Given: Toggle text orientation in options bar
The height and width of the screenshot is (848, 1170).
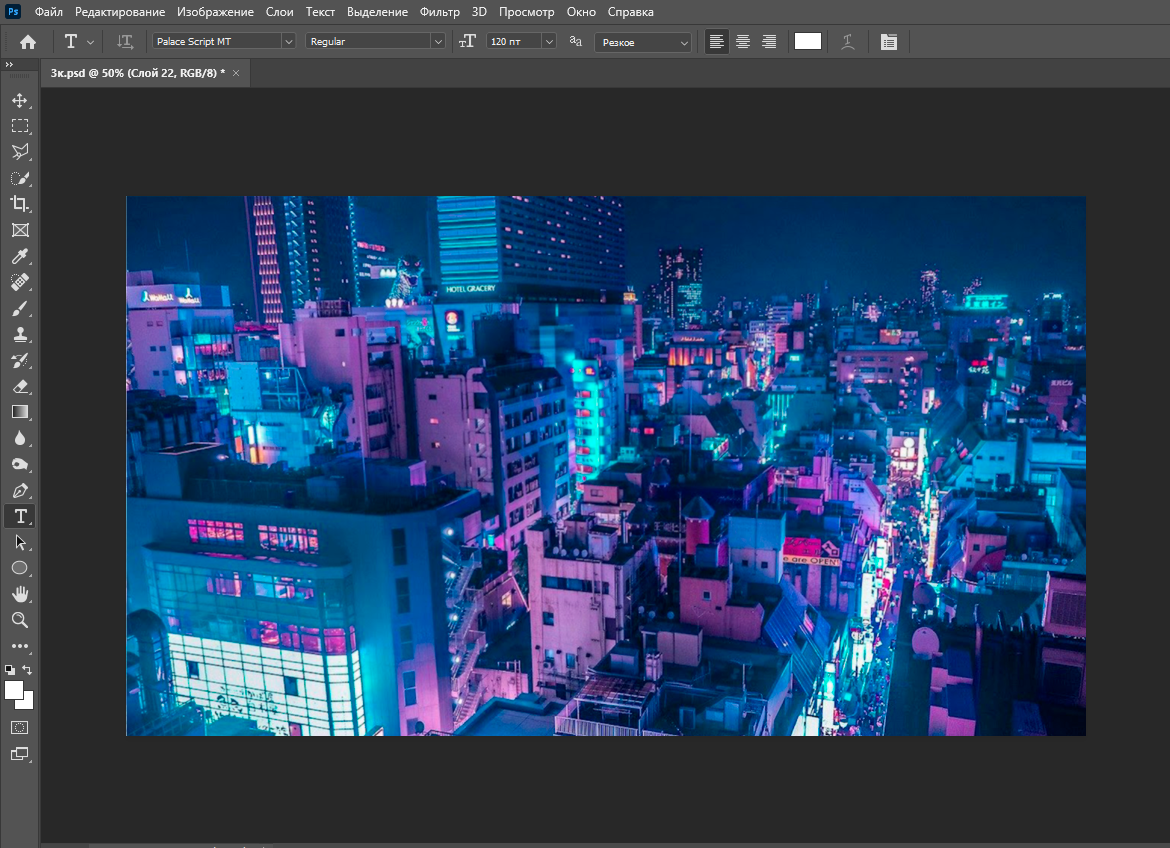Looking at the screenshot, I should [x=124, y=42].
